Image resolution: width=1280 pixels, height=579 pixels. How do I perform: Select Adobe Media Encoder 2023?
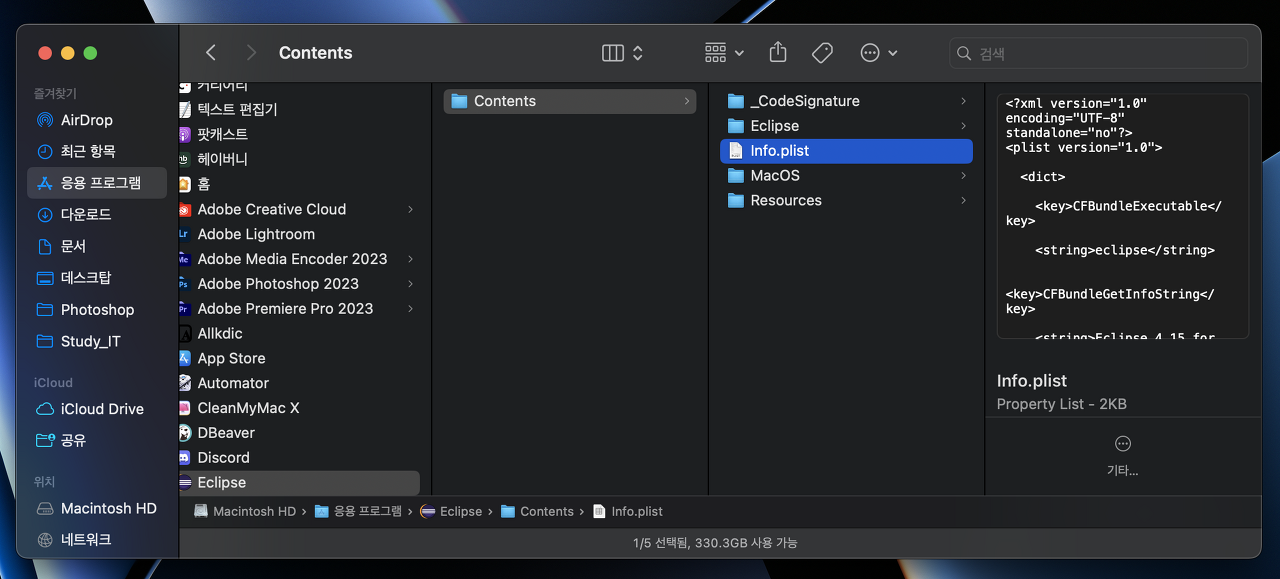point(299,259)
